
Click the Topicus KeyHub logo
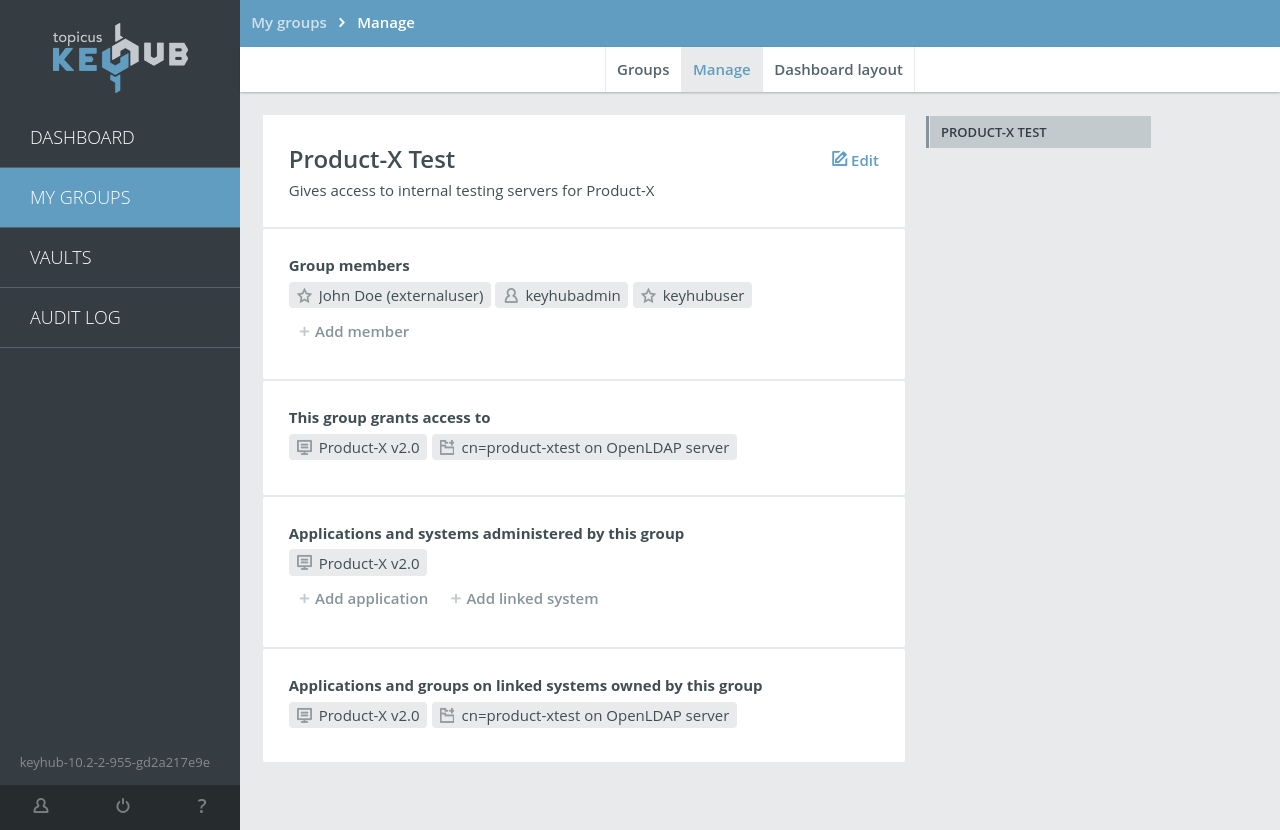coord(120,58)
